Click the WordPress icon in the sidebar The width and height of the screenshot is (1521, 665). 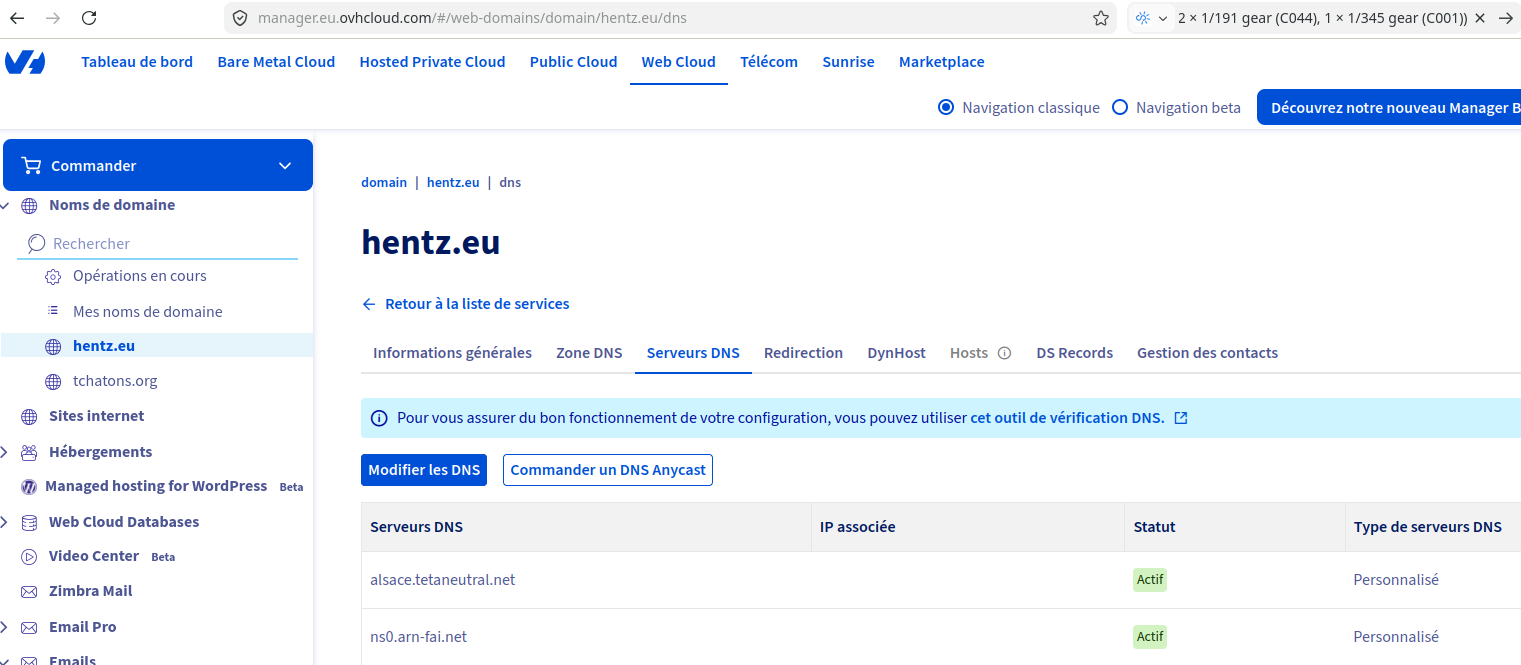(x=29, y=487)
